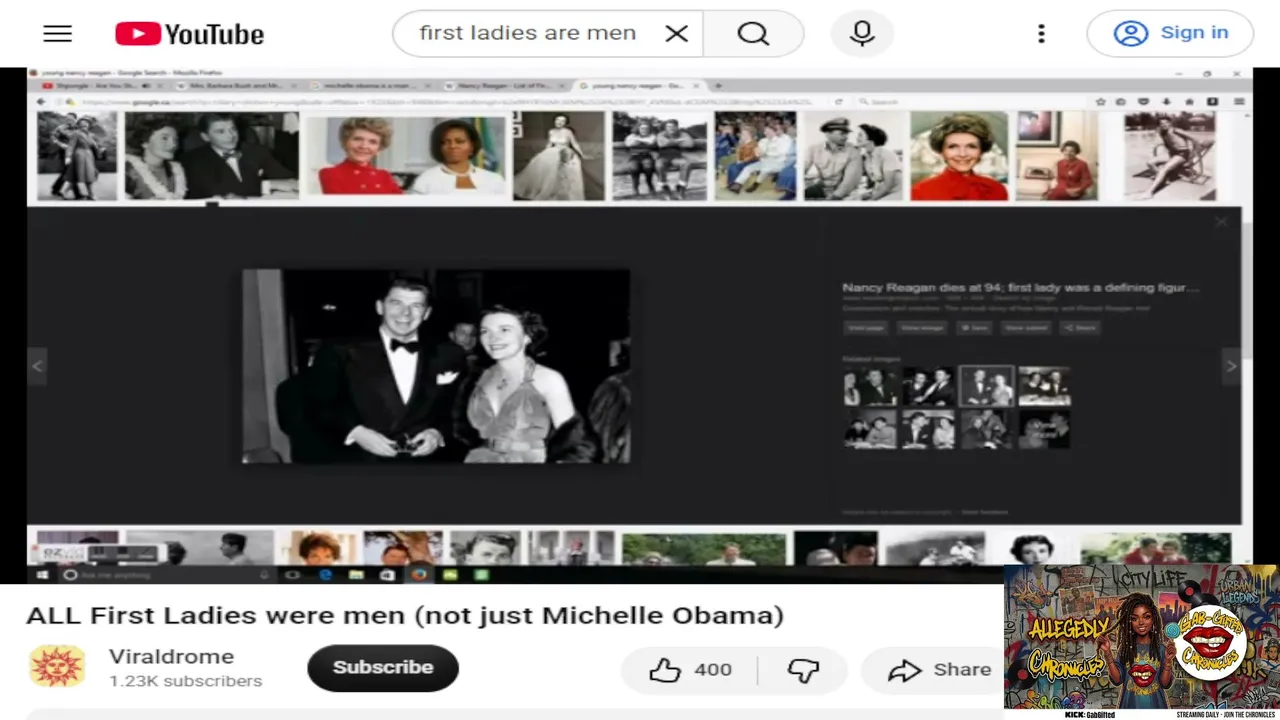This screenshot has height=720, width=1280.
Task: Subscribe to the Viraldrome channel
Action: tap(383, 668)
